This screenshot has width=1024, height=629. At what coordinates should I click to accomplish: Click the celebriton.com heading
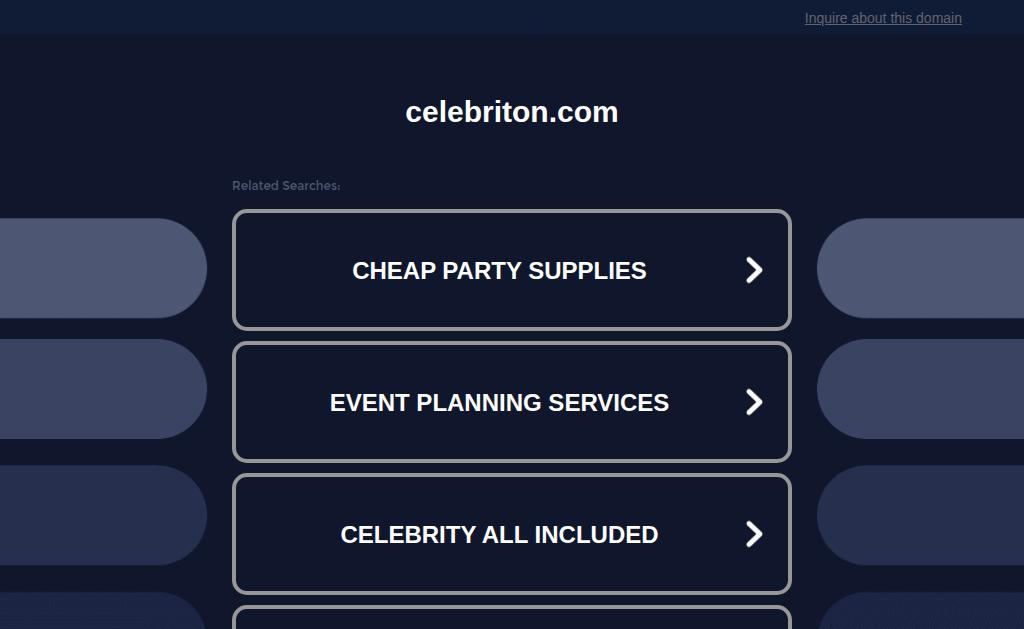[512, 112]
